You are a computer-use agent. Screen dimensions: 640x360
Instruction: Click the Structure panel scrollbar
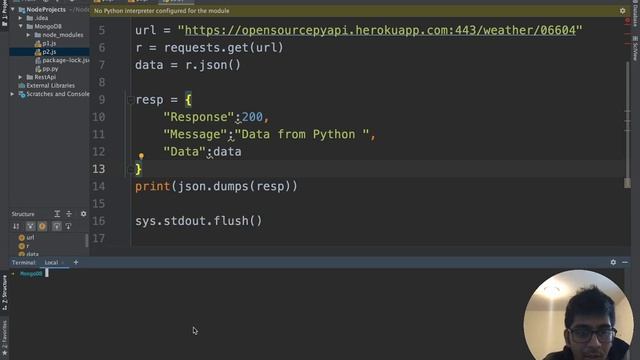click(x=87, y=241)
